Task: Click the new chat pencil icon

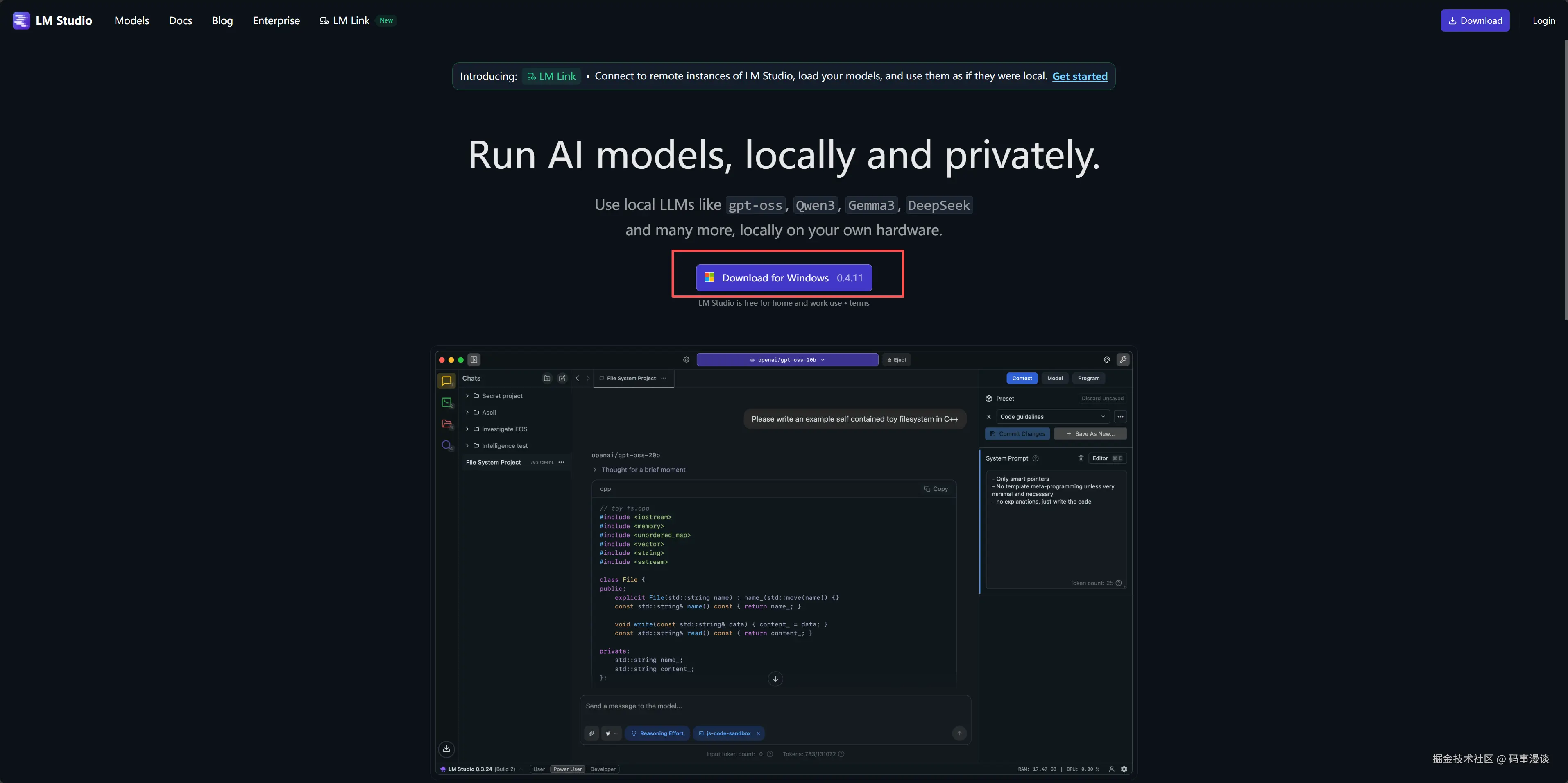Action: pos(562,378)
